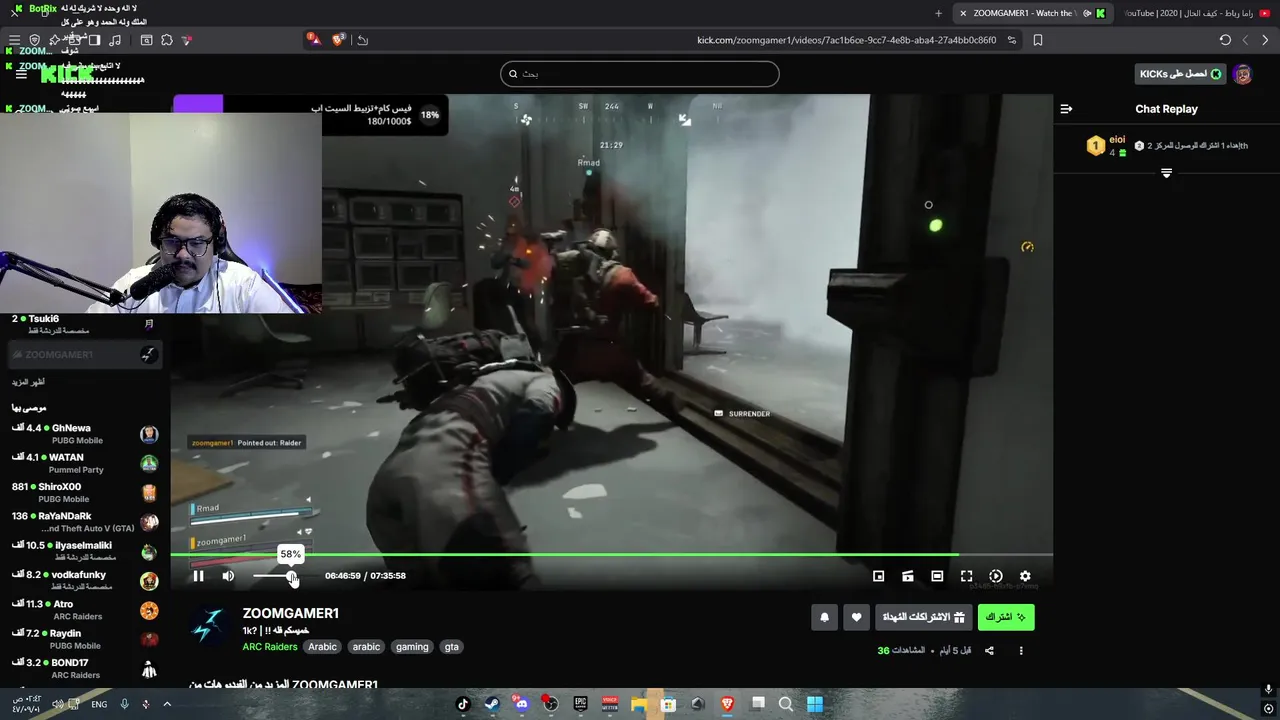Open gifted subscriptions button الاشتراكات المُهداة
Viewport: 1280px width, 720px height.
tap(923, 617)
